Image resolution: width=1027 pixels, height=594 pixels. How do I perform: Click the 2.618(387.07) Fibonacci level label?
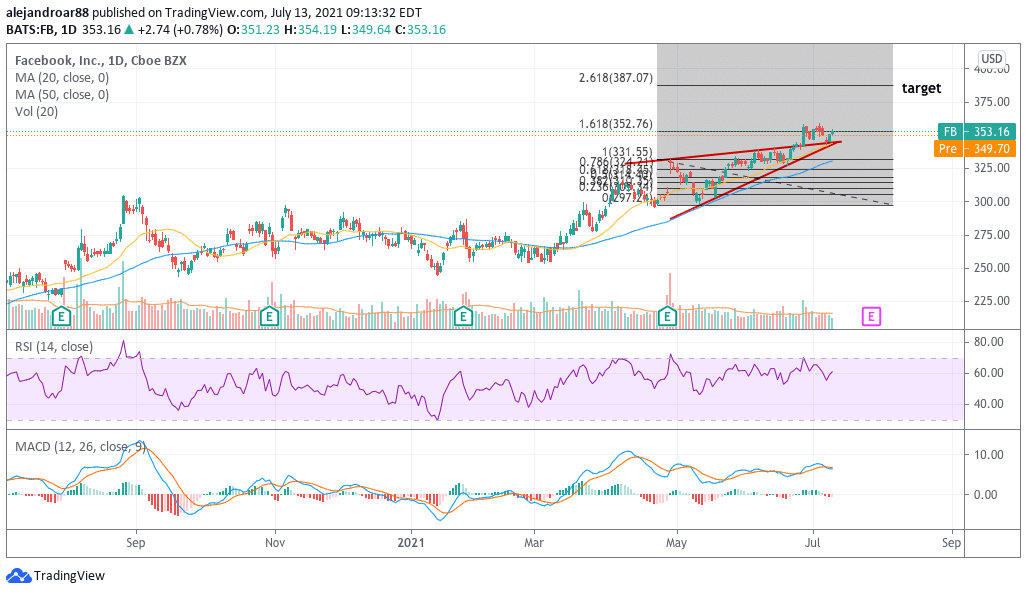click(x=616, y=78)
